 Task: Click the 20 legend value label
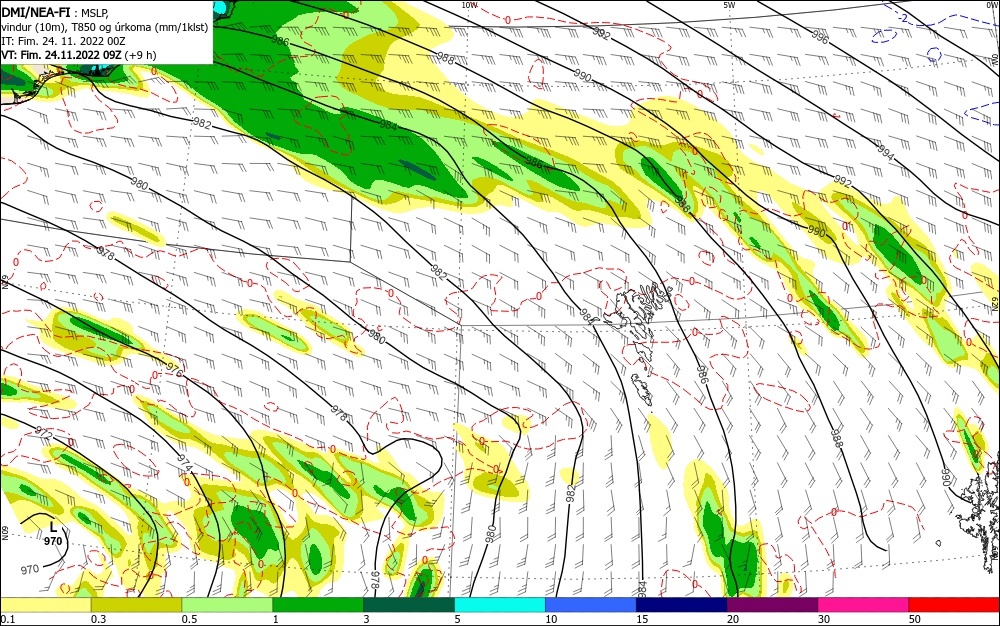coord(733,619)
